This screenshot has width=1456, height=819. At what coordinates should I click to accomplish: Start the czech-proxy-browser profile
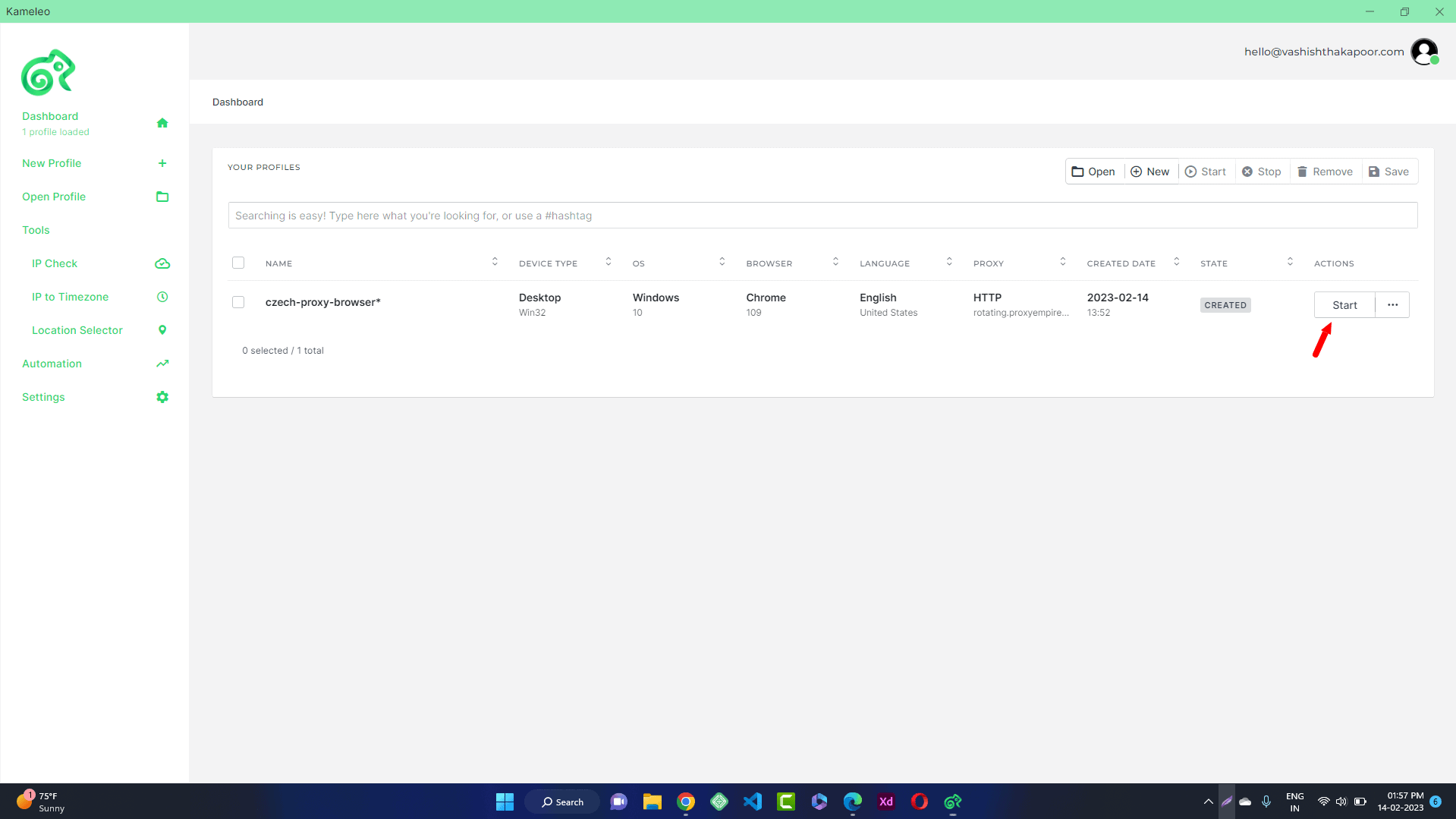(x=1344, y=305)
